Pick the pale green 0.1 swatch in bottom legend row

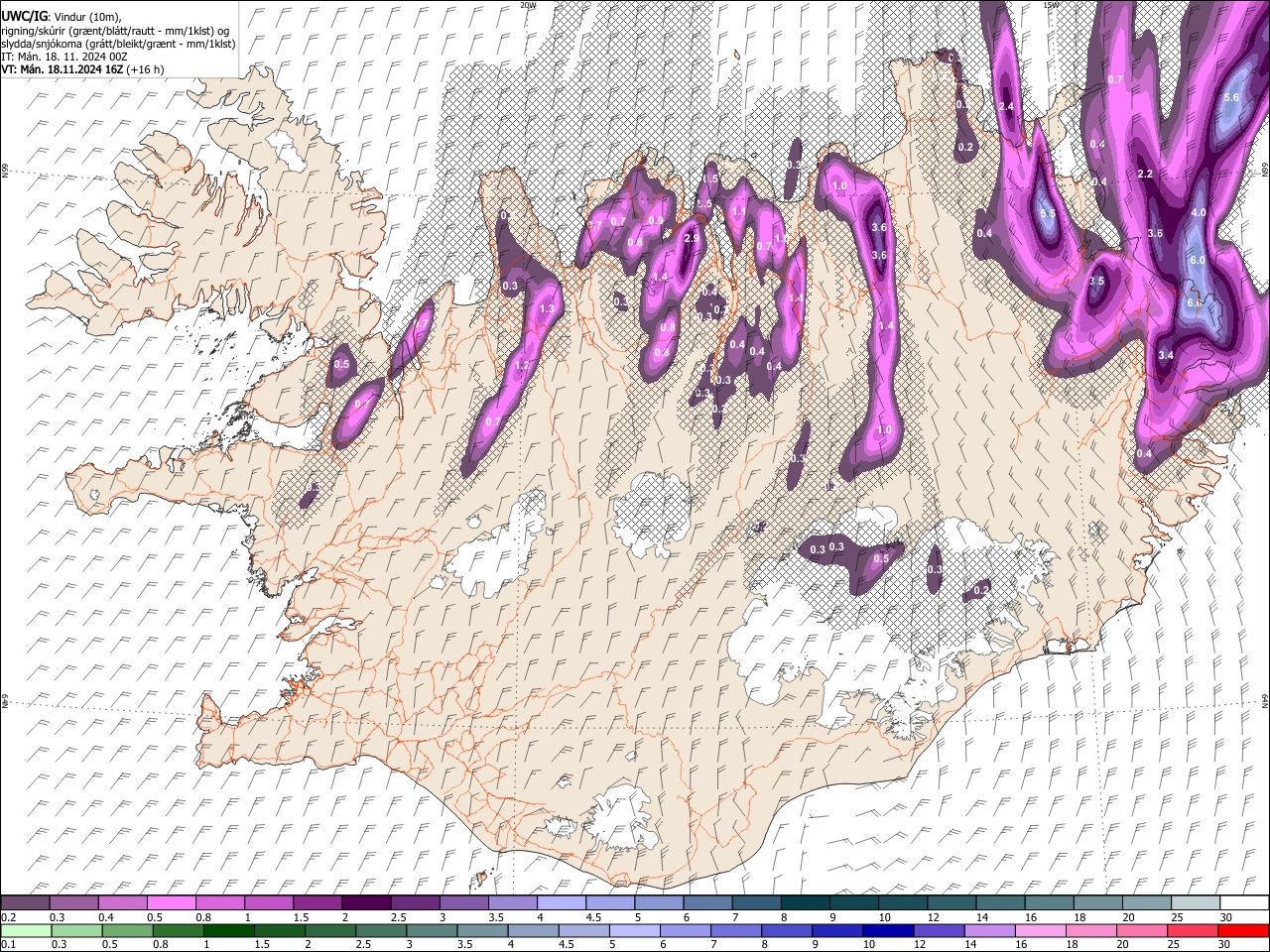[x=26, y=931]
